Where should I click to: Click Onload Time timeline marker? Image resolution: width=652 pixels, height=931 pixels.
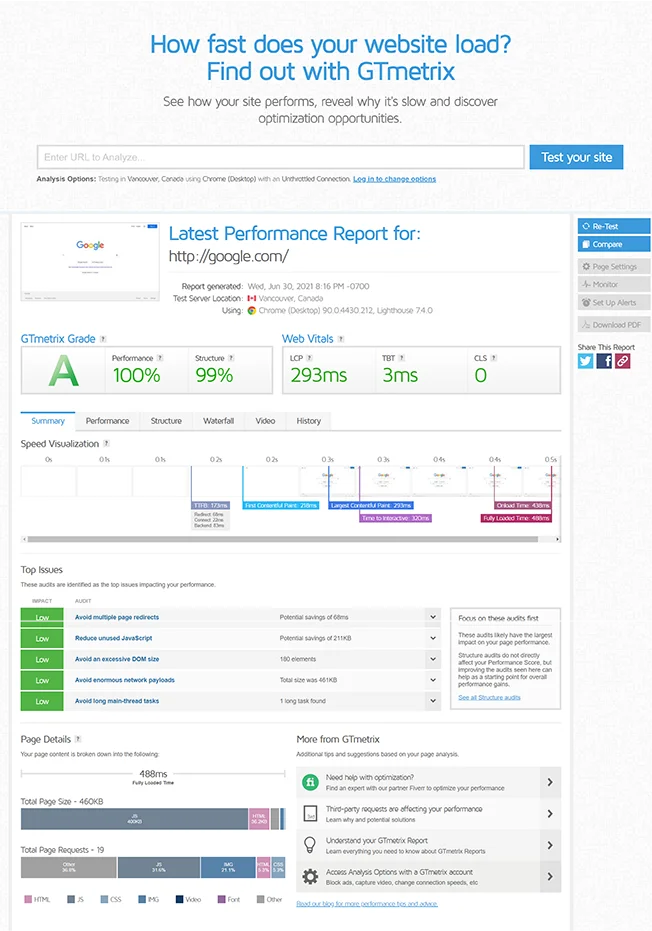[523, 505]
